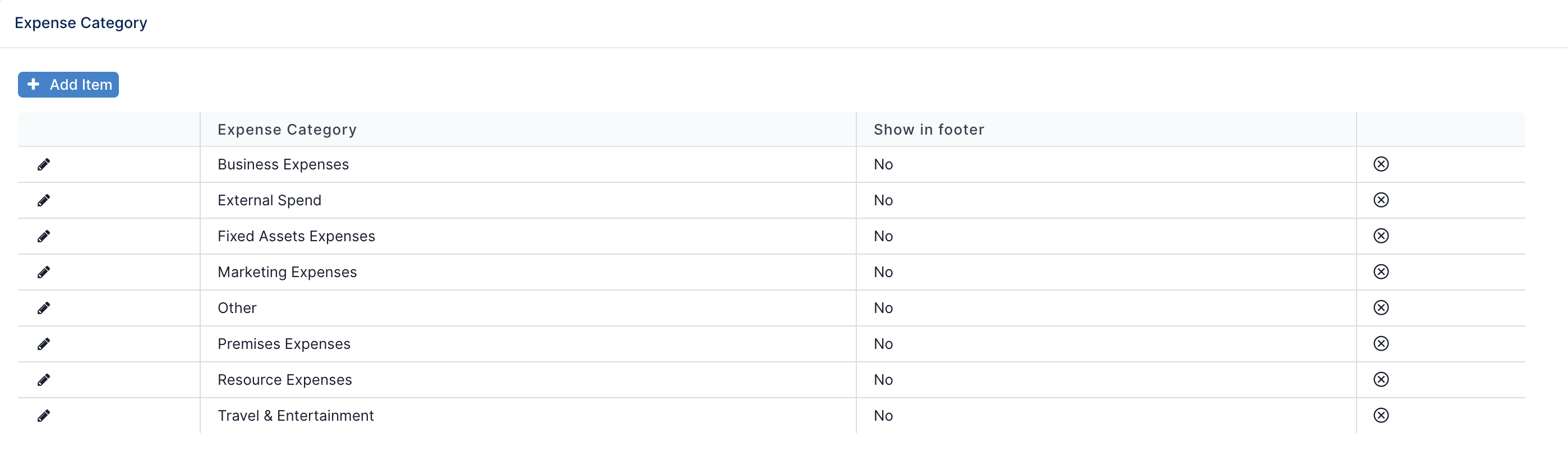Select the Expense Category column header
Screen dimensions: 1568x451
click(x=287, y=130)
